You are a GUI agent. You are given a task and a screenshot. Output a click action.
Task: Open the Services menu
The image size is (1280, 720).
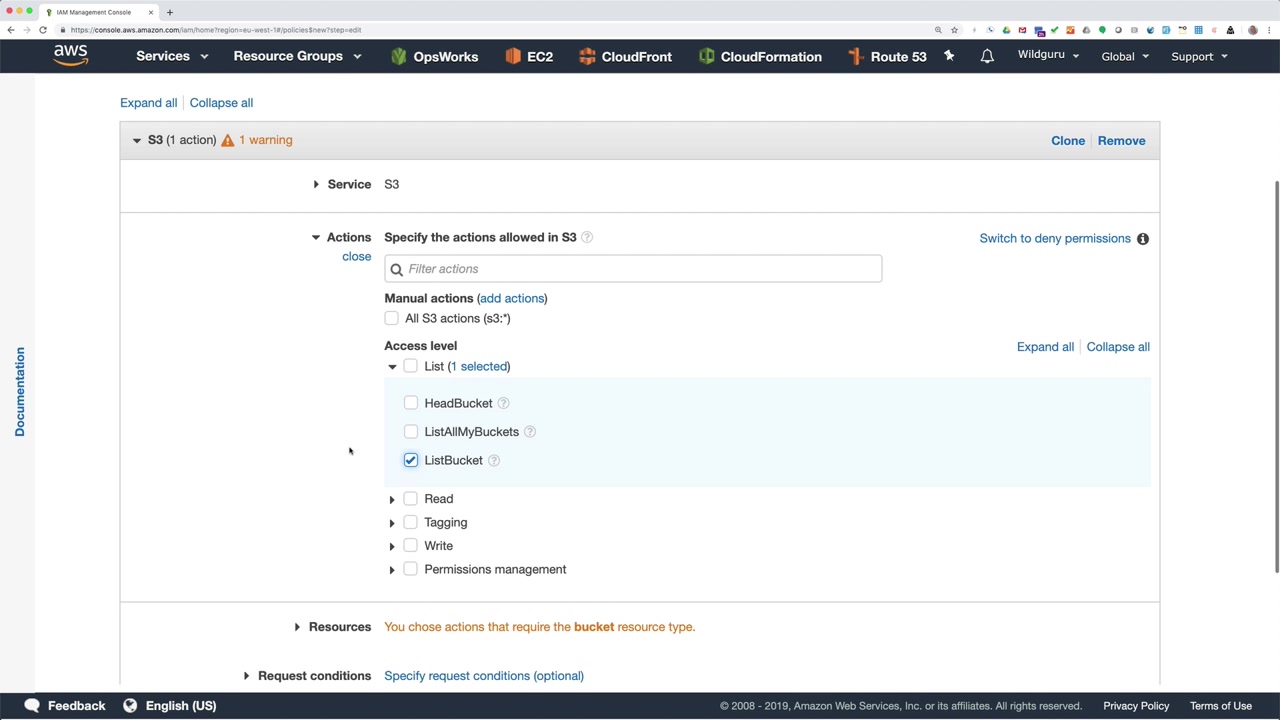[x=172, y=56]
